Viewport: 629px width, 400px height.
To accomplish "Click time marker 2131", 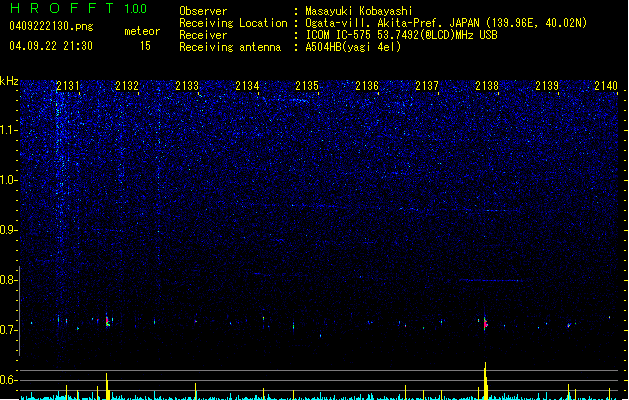I will 67,86.
